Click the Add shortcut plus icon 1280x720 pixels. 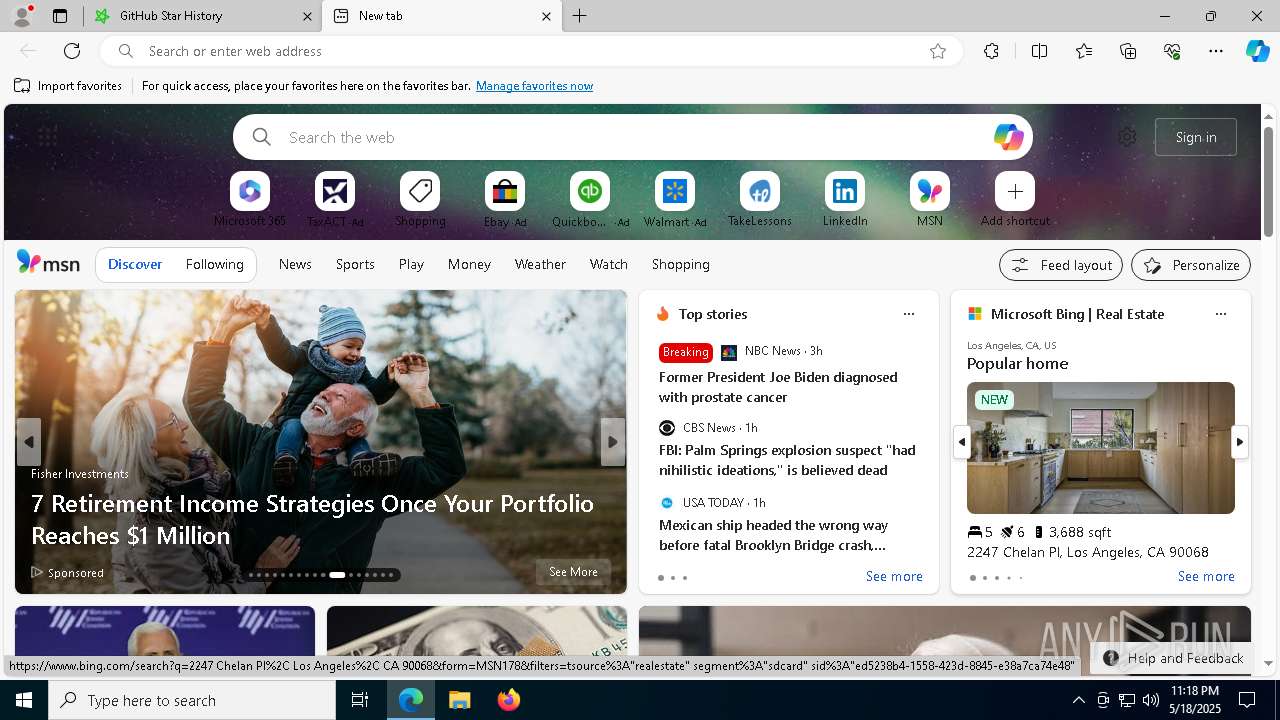(1015, 191)
